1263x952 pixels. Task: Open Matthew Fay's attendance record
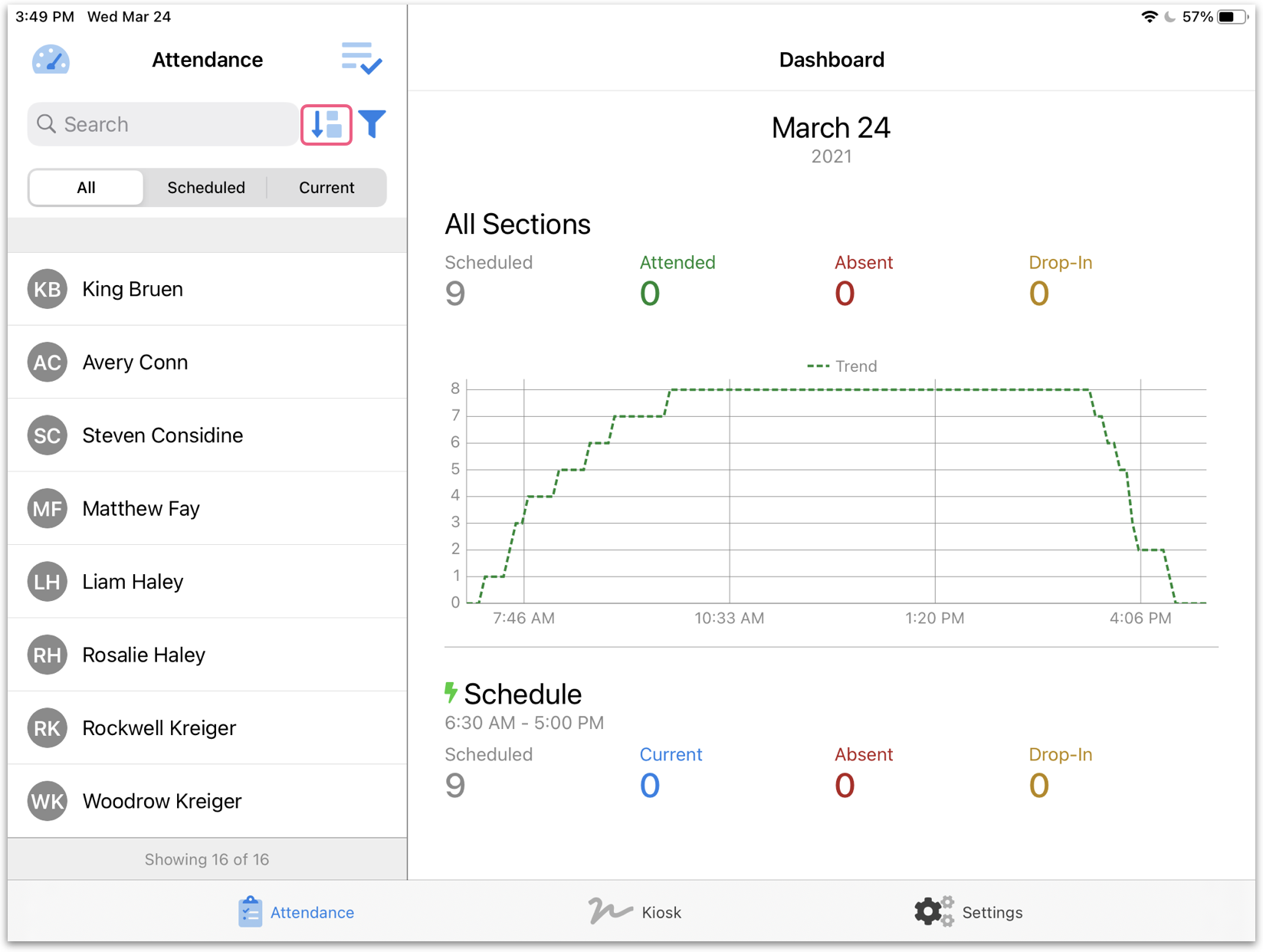point(141,509)
